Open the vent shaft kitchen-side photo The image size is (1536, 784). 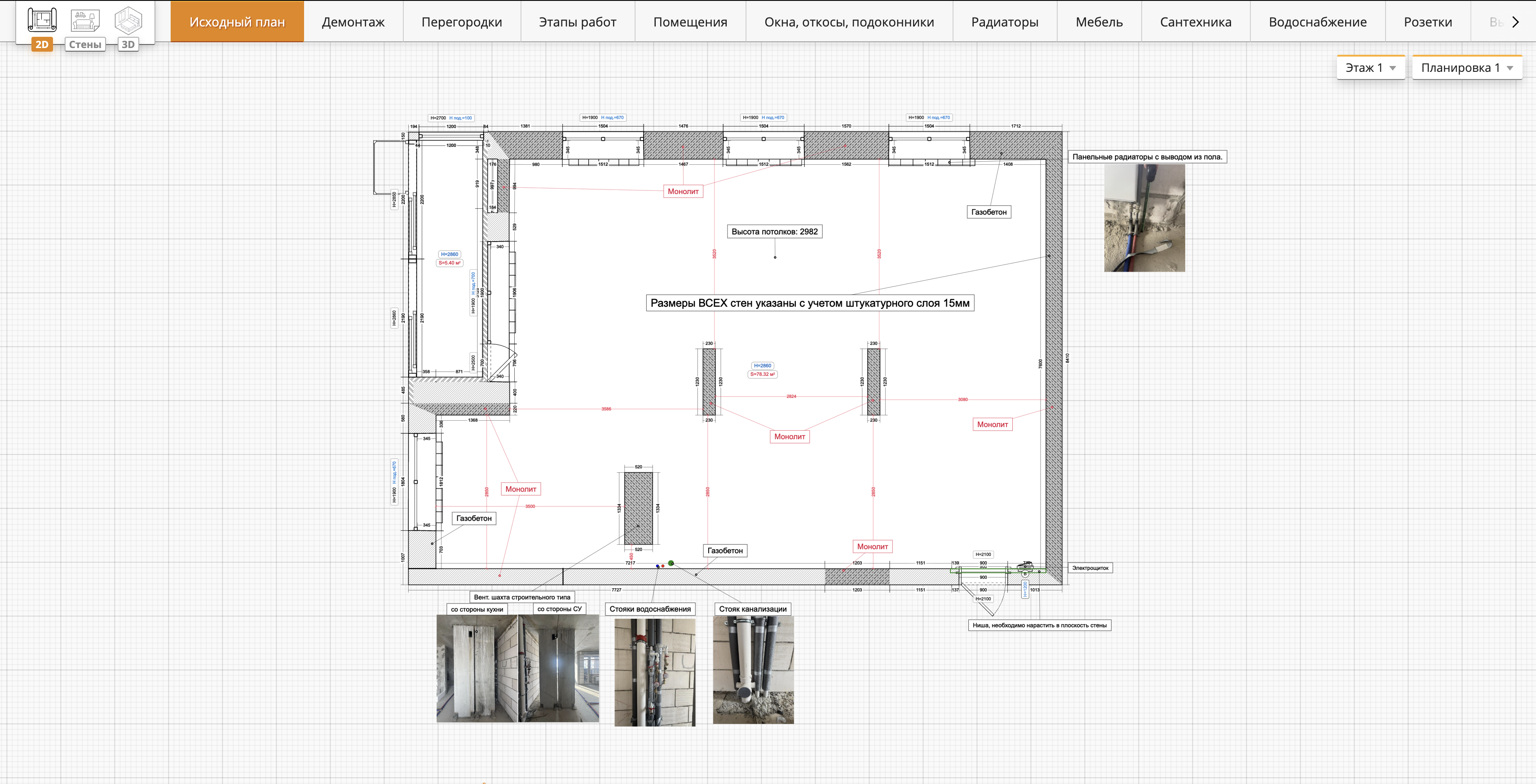tap(477, 668)
